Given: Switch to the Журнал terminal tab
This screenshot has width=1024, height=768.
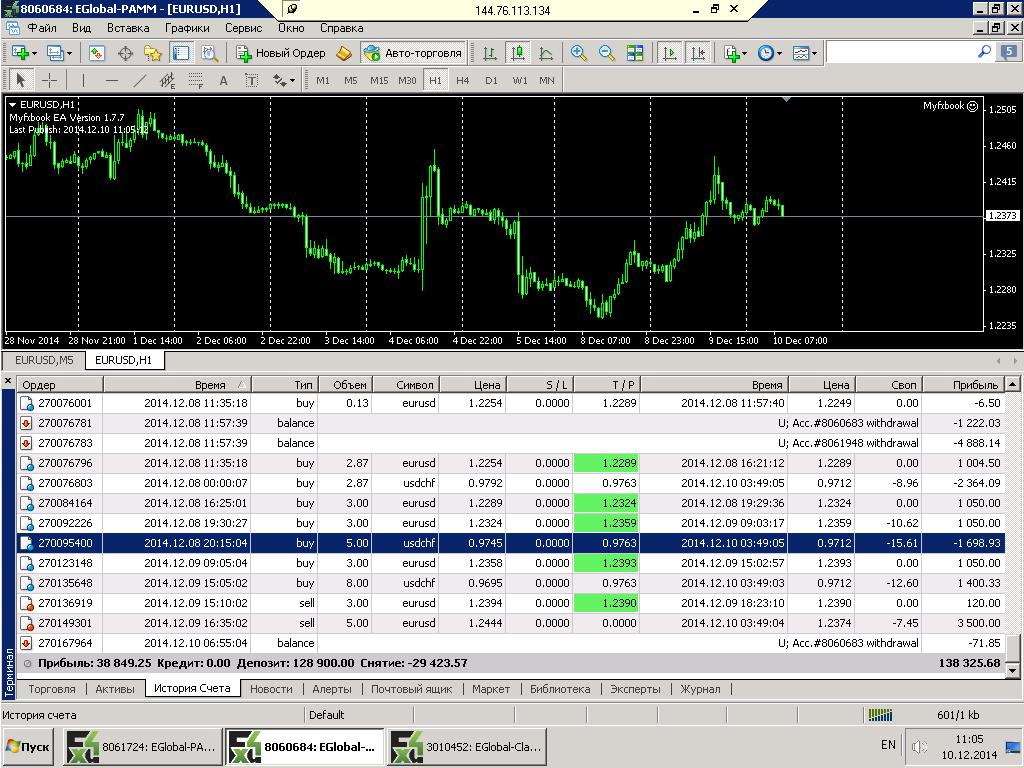Looking at the screenshot, I should coord(700,689).
